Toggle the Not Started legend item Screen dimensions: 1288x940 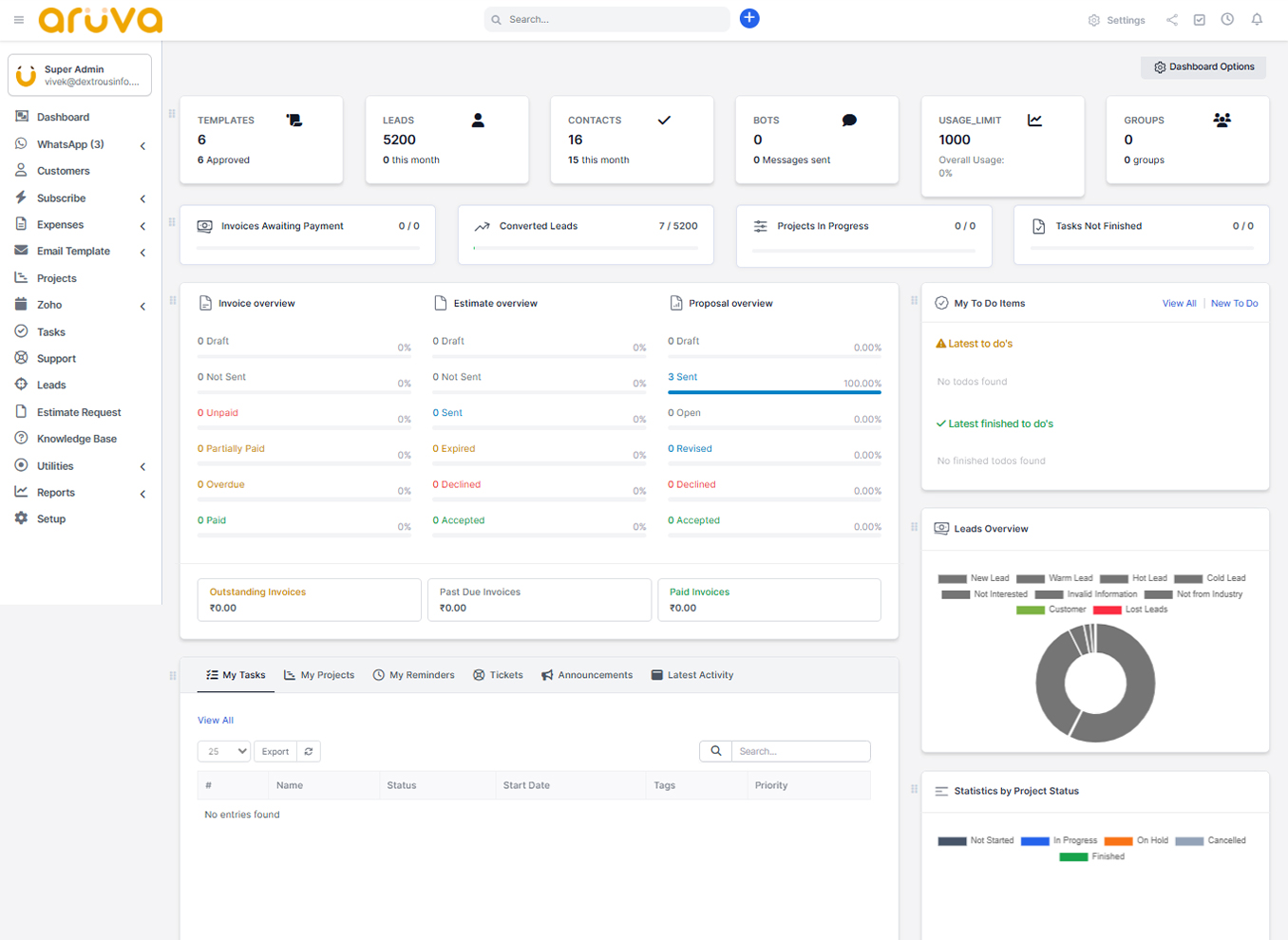point(975,840)
